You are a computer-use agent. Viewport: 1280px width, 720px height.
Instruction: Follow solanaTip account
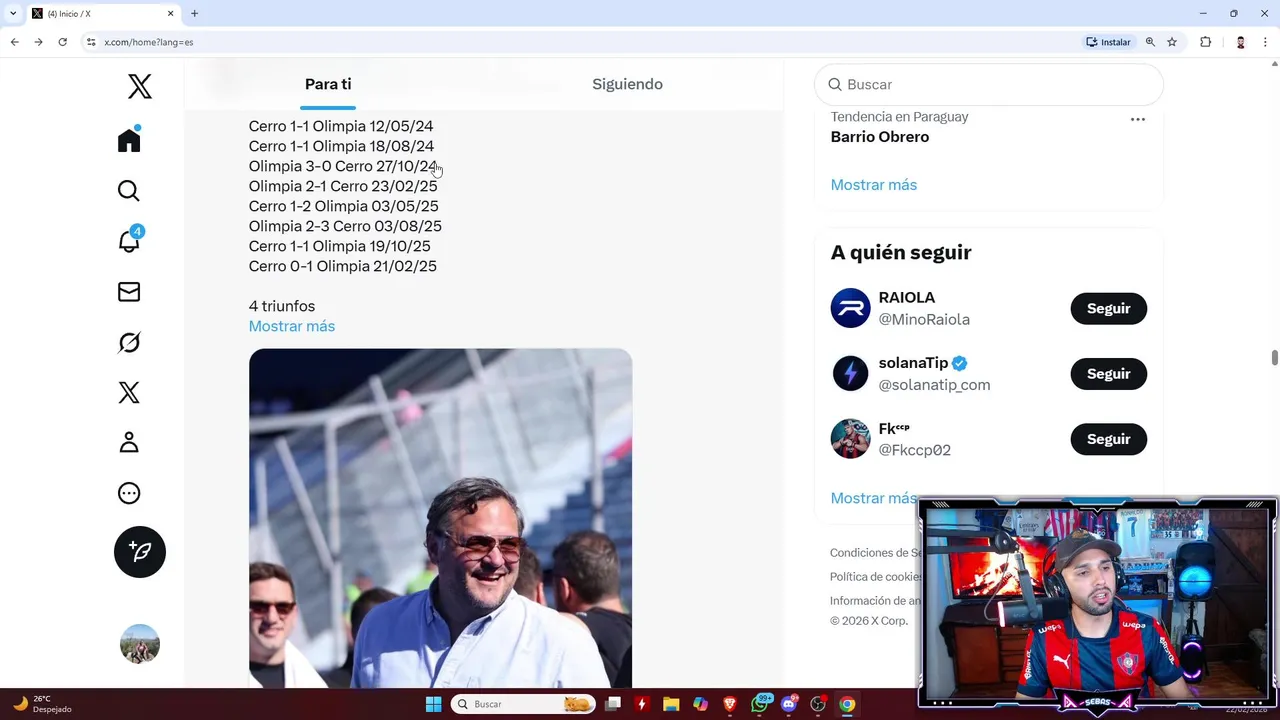click(1108, 374)
